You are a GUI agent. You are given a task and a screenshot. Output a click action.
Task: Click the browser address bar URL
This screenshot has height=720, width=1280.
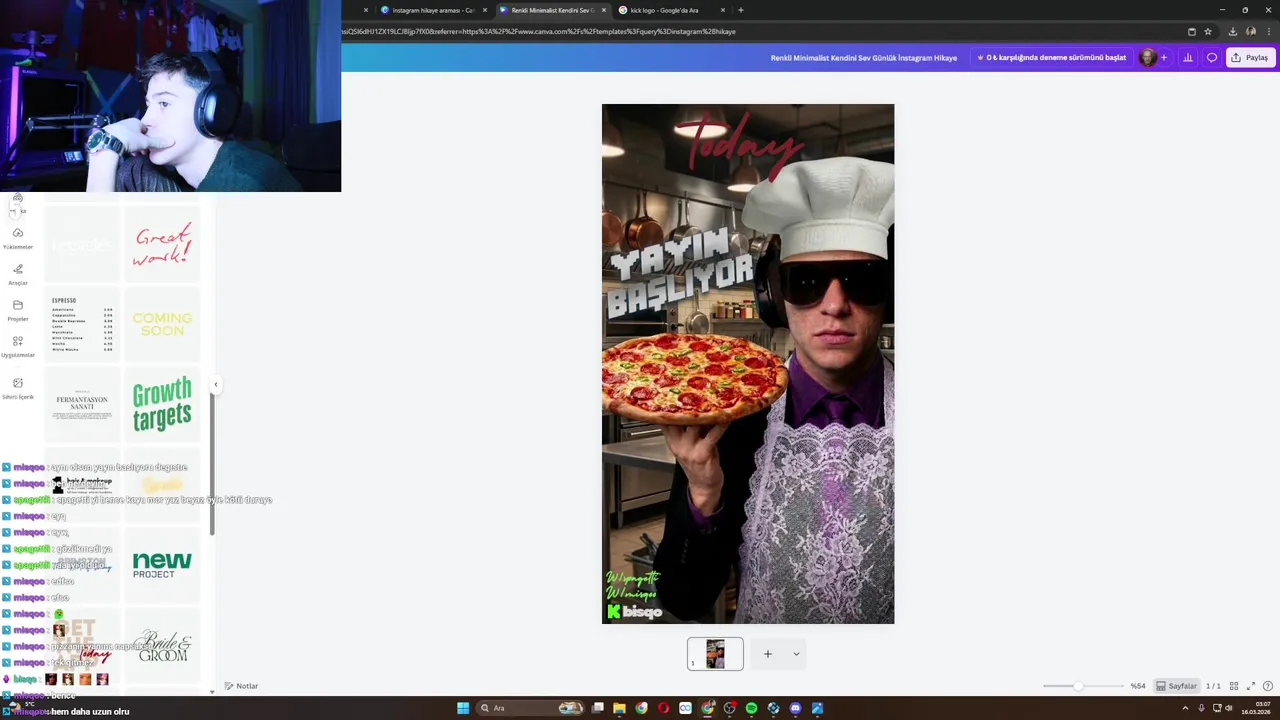click(x=540, y=31)
